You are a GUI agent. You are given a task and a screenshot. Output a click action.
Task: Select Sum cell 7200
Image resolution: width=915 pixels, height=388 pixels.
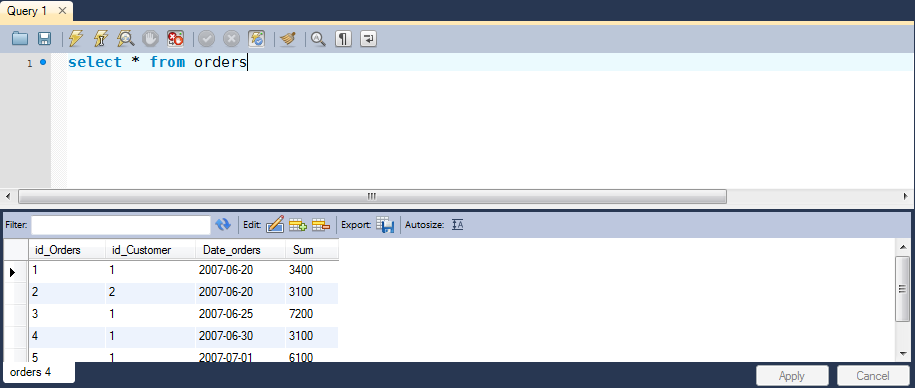(x=312, y=314)
